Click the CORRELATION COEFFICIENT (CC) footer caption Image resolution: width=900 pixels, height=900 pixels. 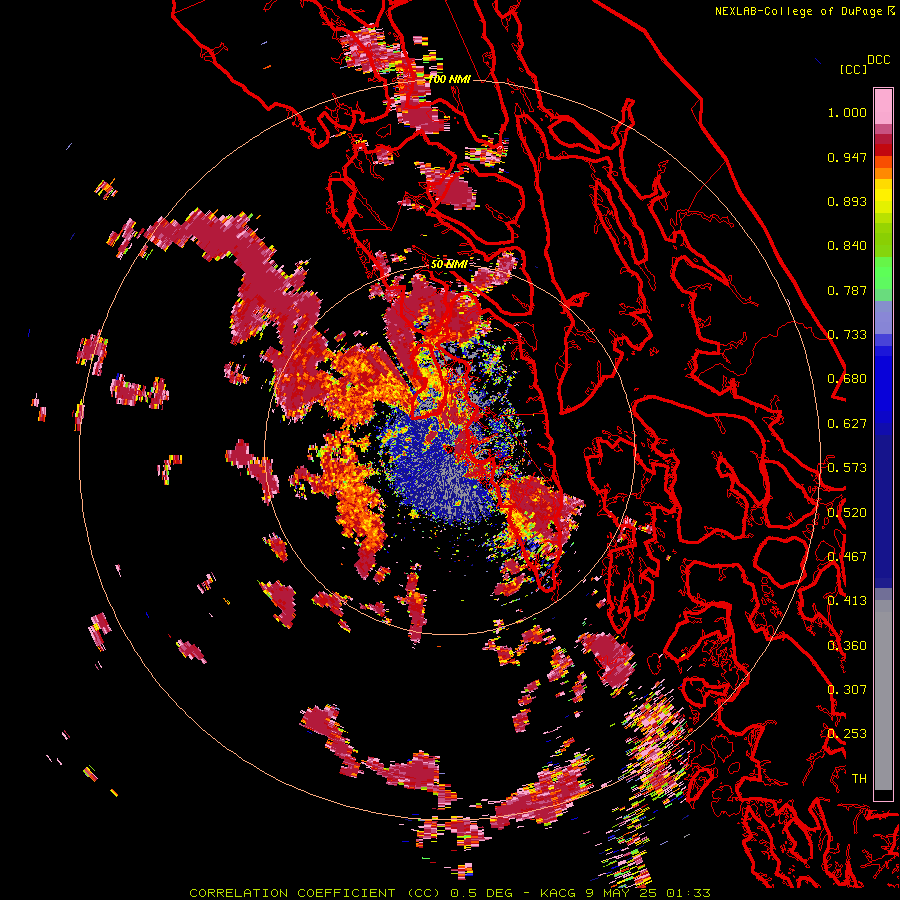tap(315, 893)
